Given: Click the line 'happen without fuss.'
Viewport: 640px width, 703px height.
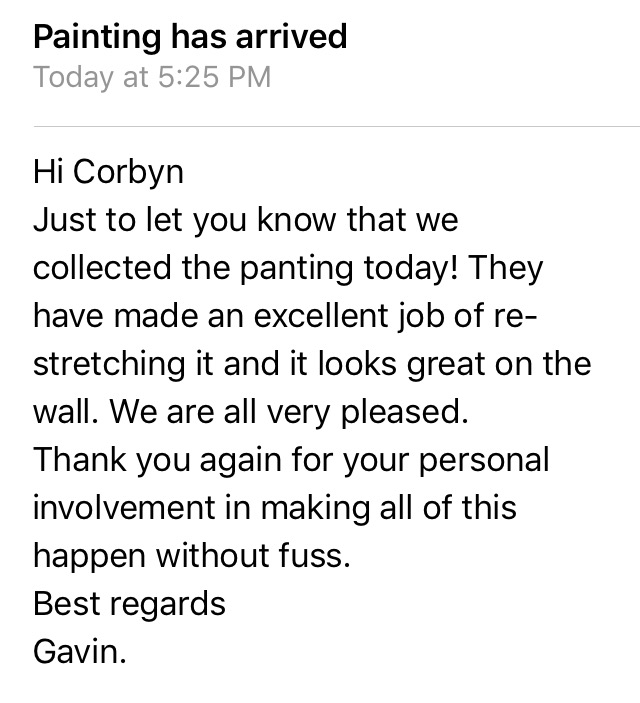Looking at the screenshot, I should [x=192, y=556].
